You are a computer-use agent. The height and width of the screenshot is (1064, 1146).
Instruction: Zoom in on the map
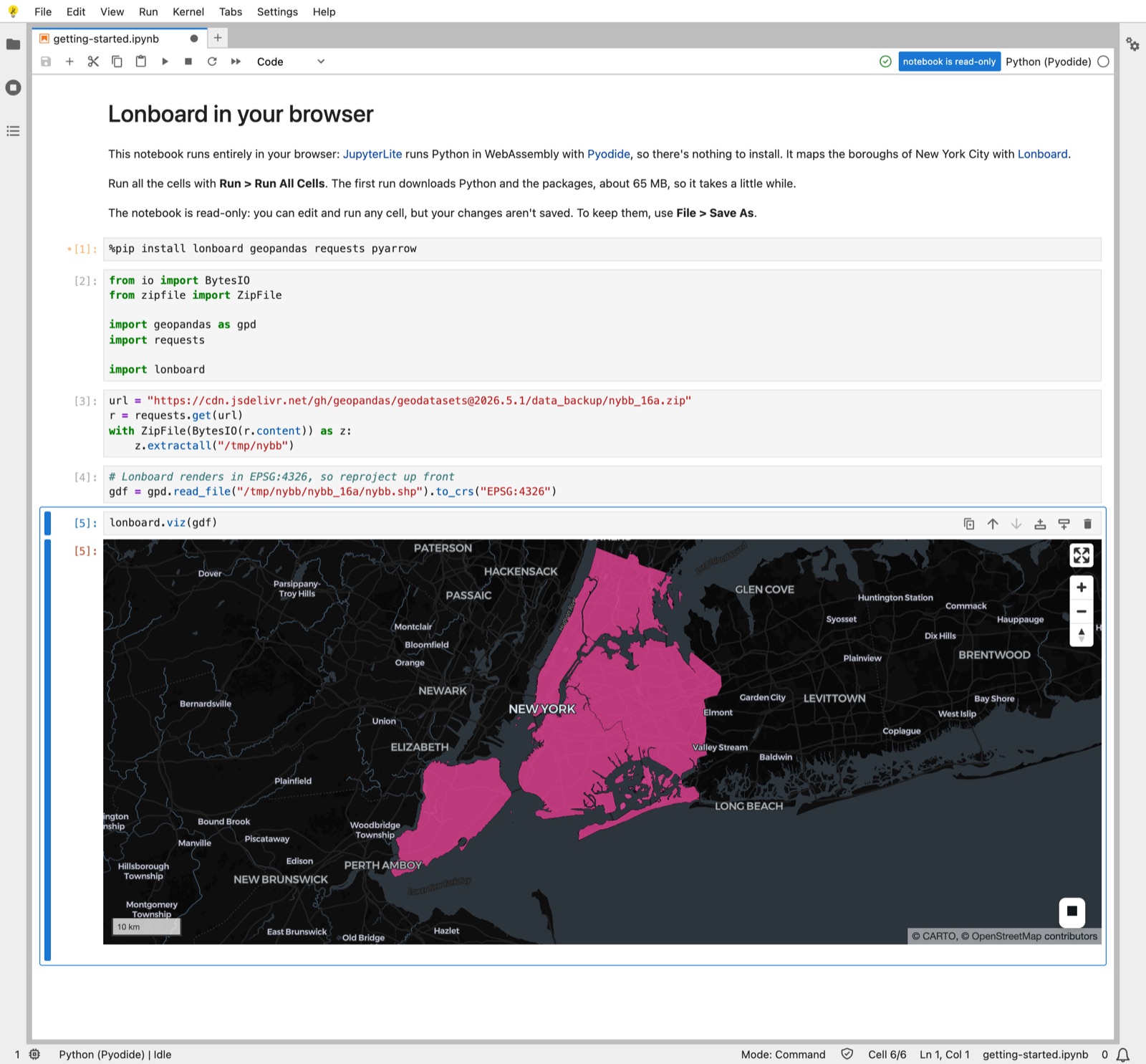[1082, 588]
